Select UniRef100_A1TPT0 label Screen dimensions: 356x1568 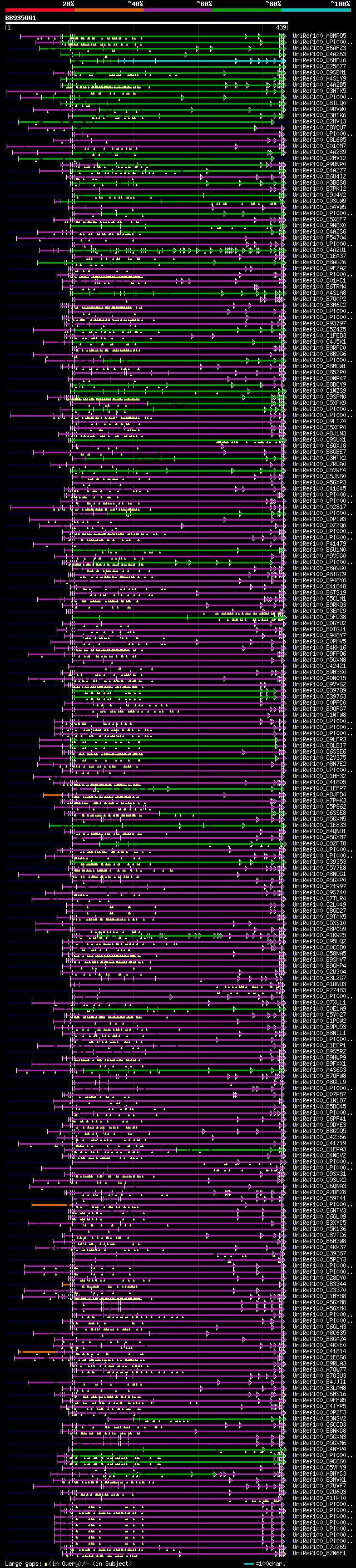(319, 1498)
